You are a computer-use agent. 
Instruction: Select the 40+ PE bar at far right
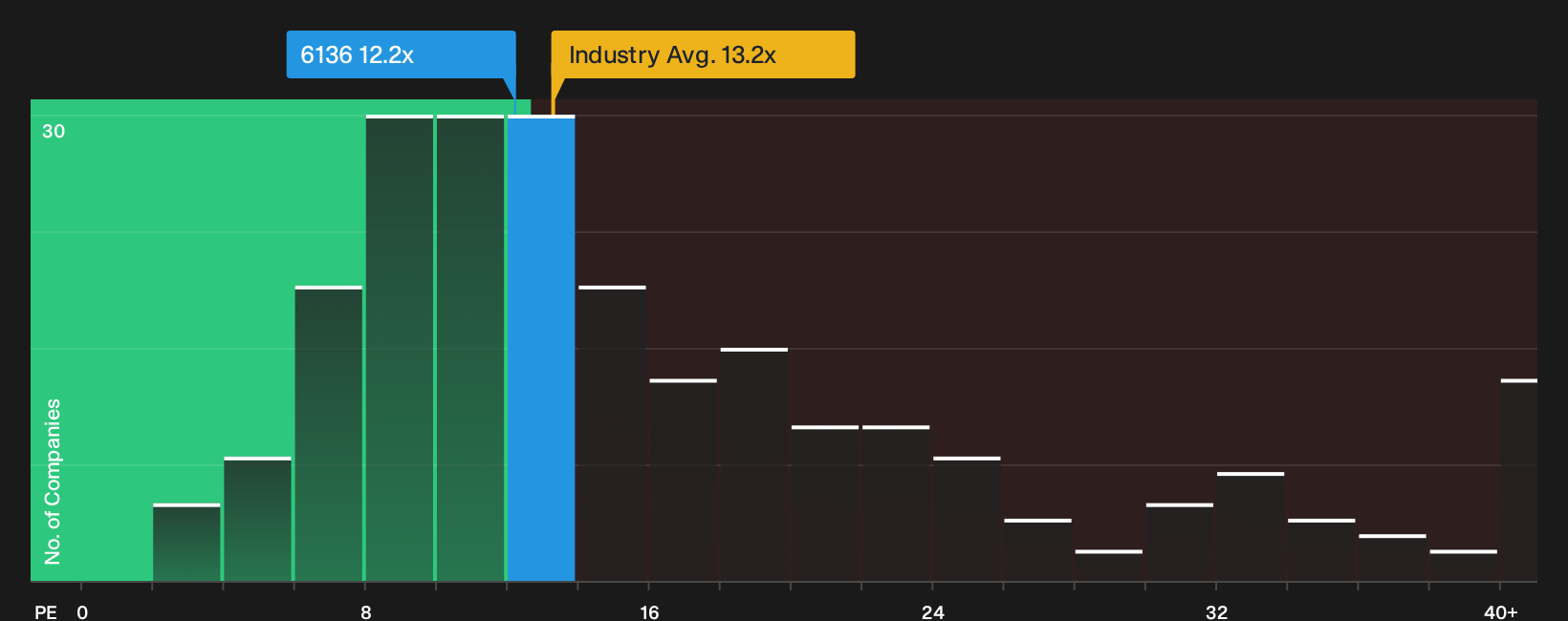coord(1519,481)
